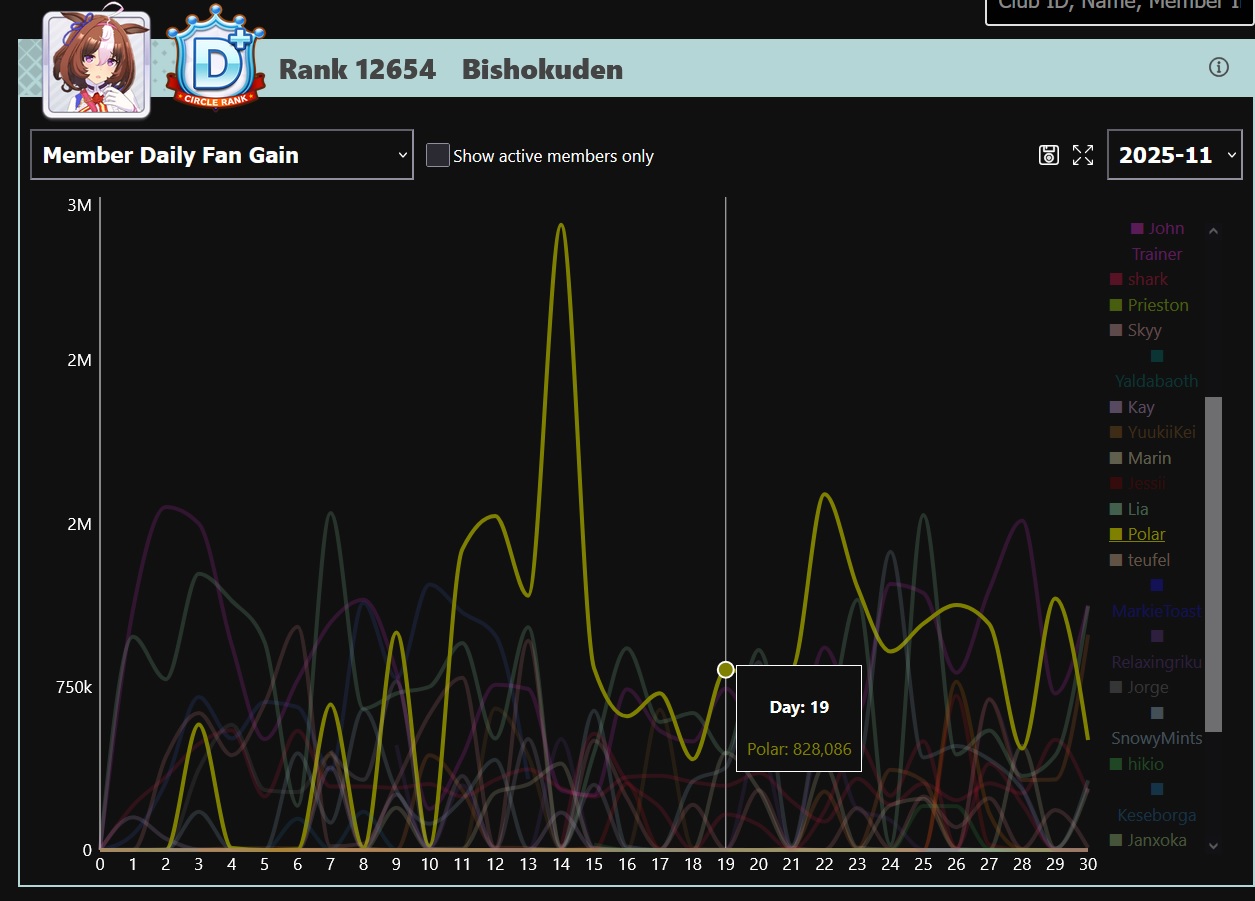This screenshot has height=901, width=1255.
Task: Toggle Yaldabaoth series in legend
Action: (1157, 368)
